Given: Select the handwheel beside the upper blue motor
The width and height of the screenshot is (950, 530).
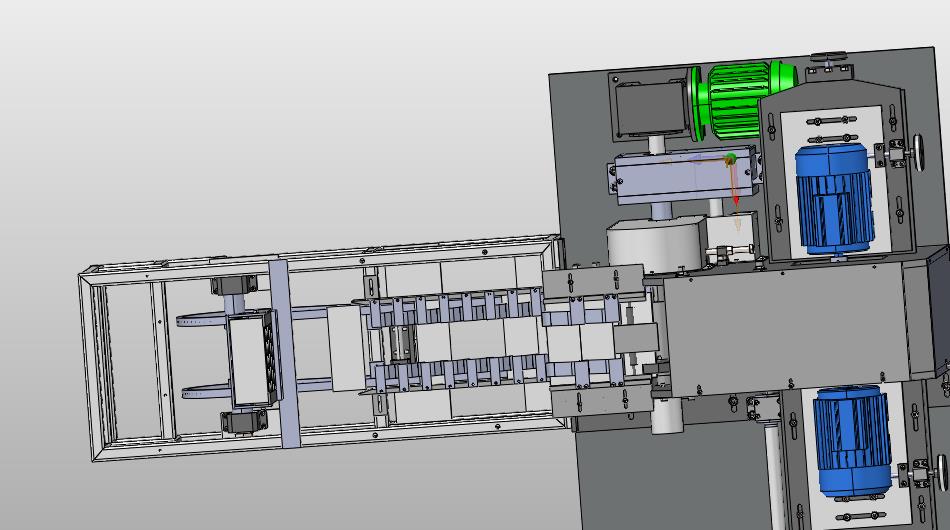Looking at the screenshot, I should tap(920, 152).
